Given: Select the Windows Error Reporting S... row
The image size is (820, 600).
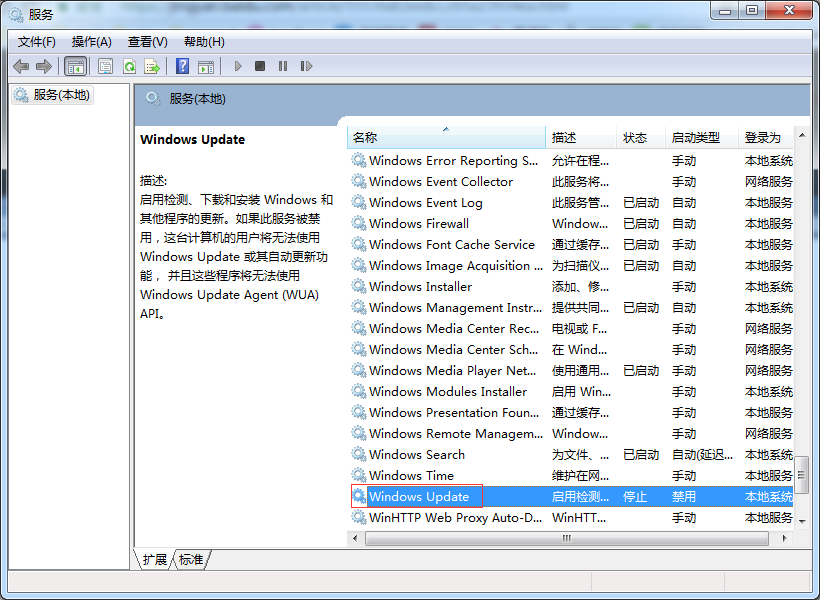Looking at the screenshot, I should [x=570, y=161].
